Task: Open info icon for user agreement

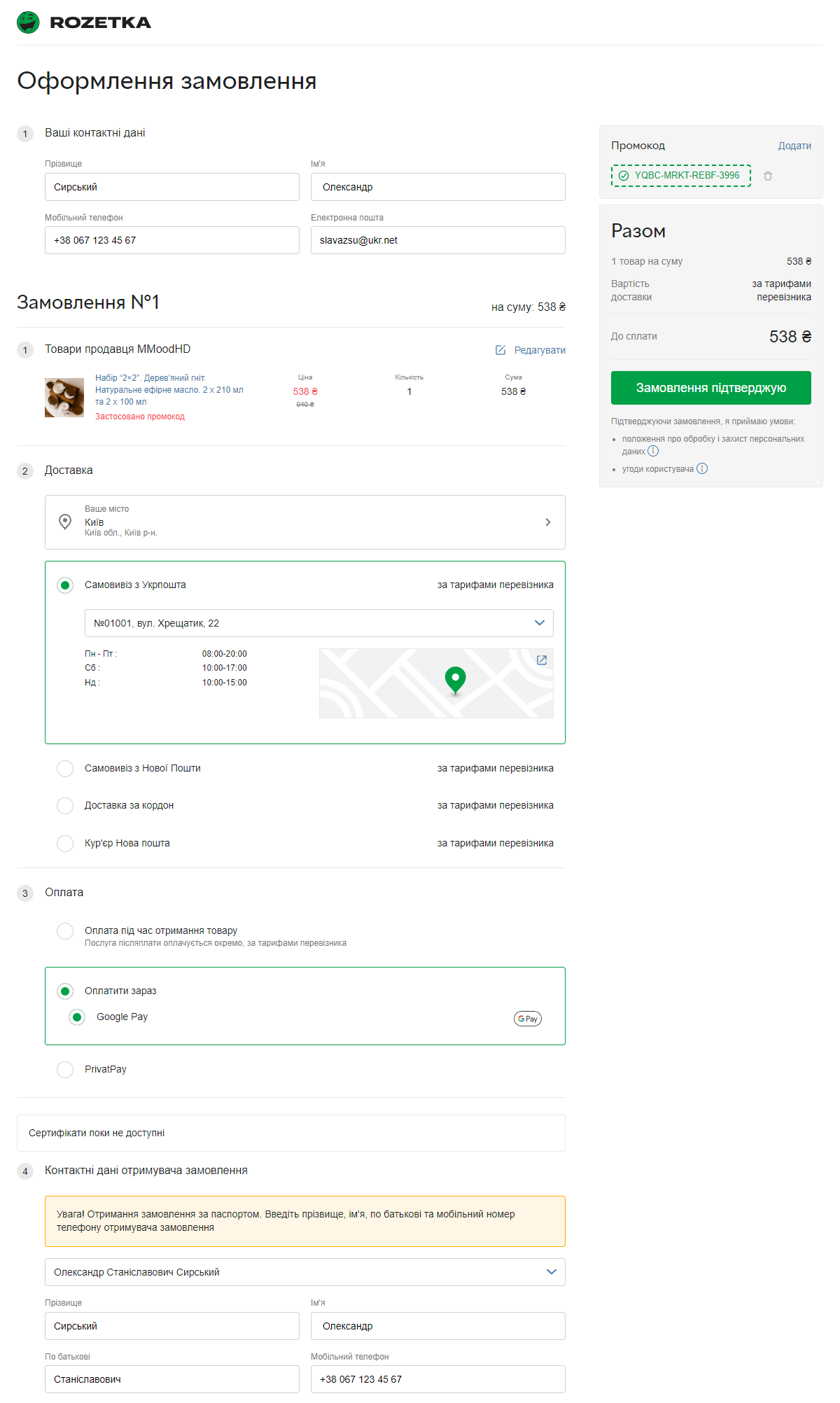Action: click(702, 468)
